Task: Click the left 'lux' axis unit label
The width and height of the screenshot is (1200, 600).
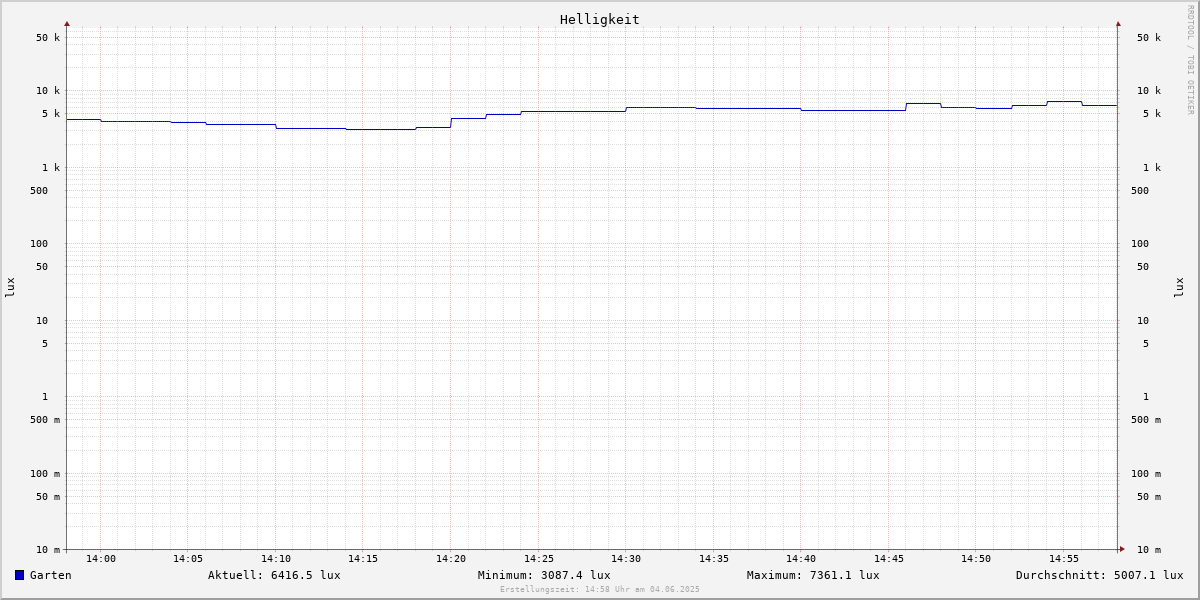Action: [x=10, y=287]
